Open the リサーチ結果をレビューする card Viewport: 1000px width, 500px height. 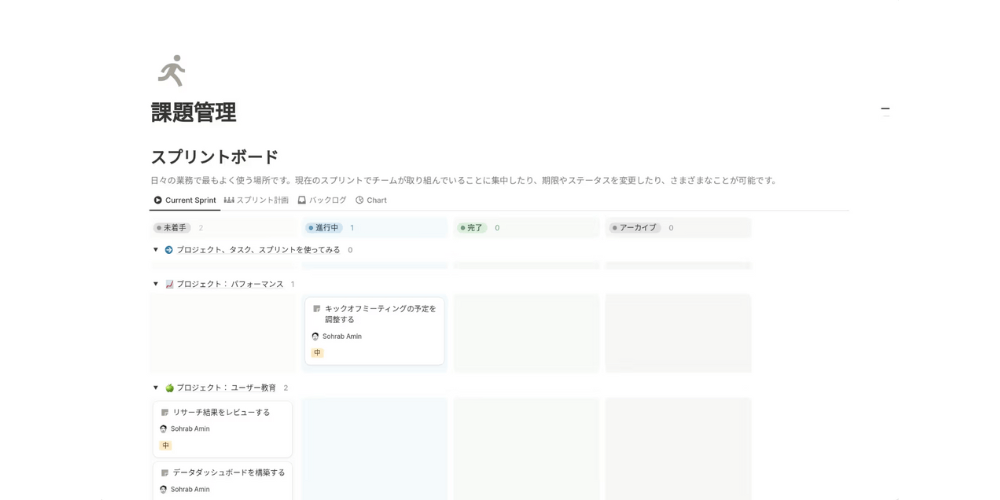point(223,429)
